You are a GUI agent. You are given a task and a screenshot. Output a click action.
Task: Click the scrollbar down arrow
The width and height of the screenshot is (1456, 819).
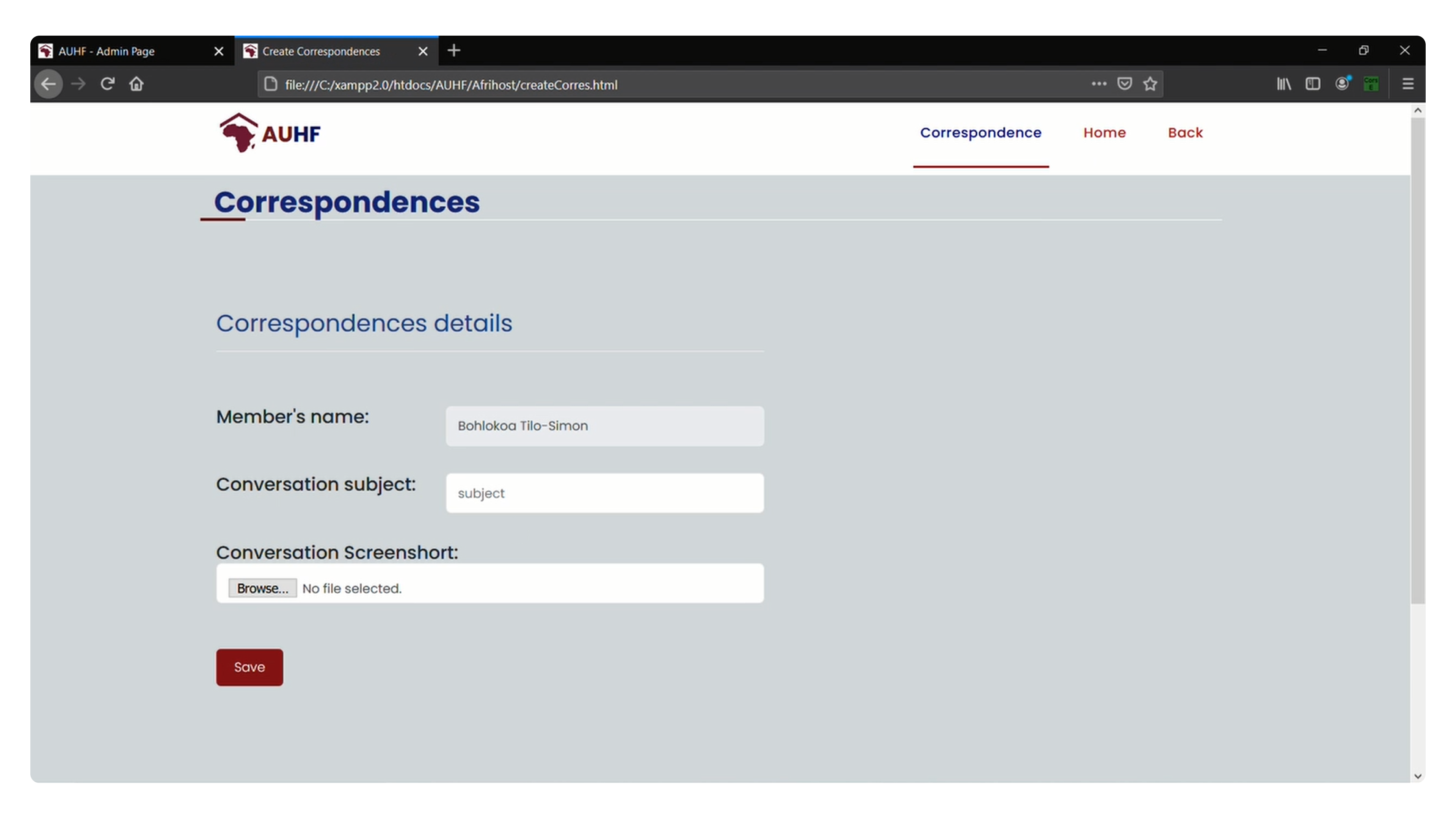1418,777
